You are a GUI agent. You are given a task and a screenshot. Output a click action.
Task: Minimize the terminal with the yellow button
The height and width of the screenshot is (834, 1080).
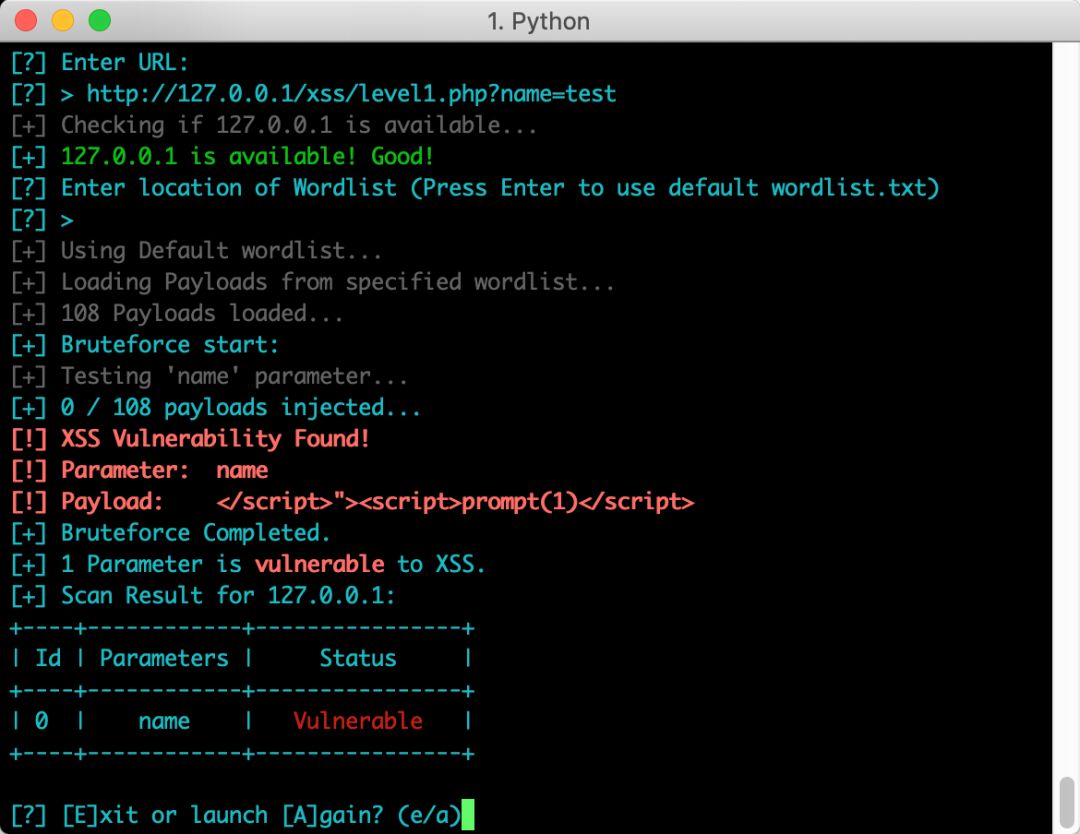(63, 20)
